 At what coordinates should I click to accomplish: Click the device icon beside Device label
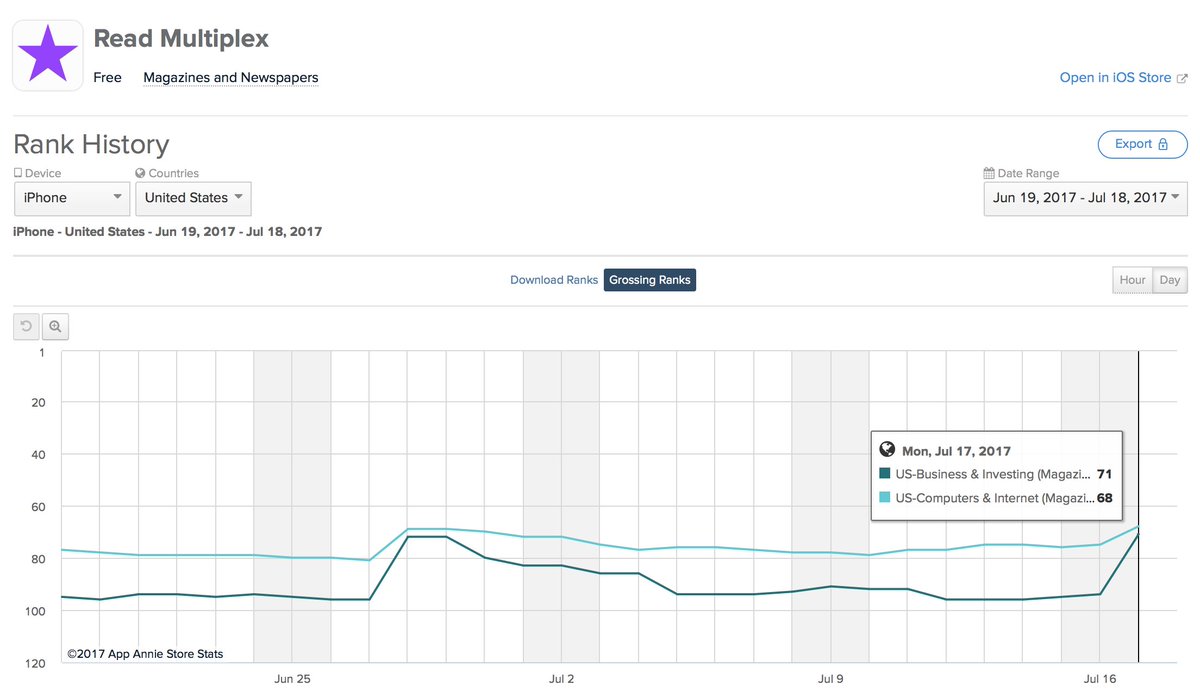18,173
